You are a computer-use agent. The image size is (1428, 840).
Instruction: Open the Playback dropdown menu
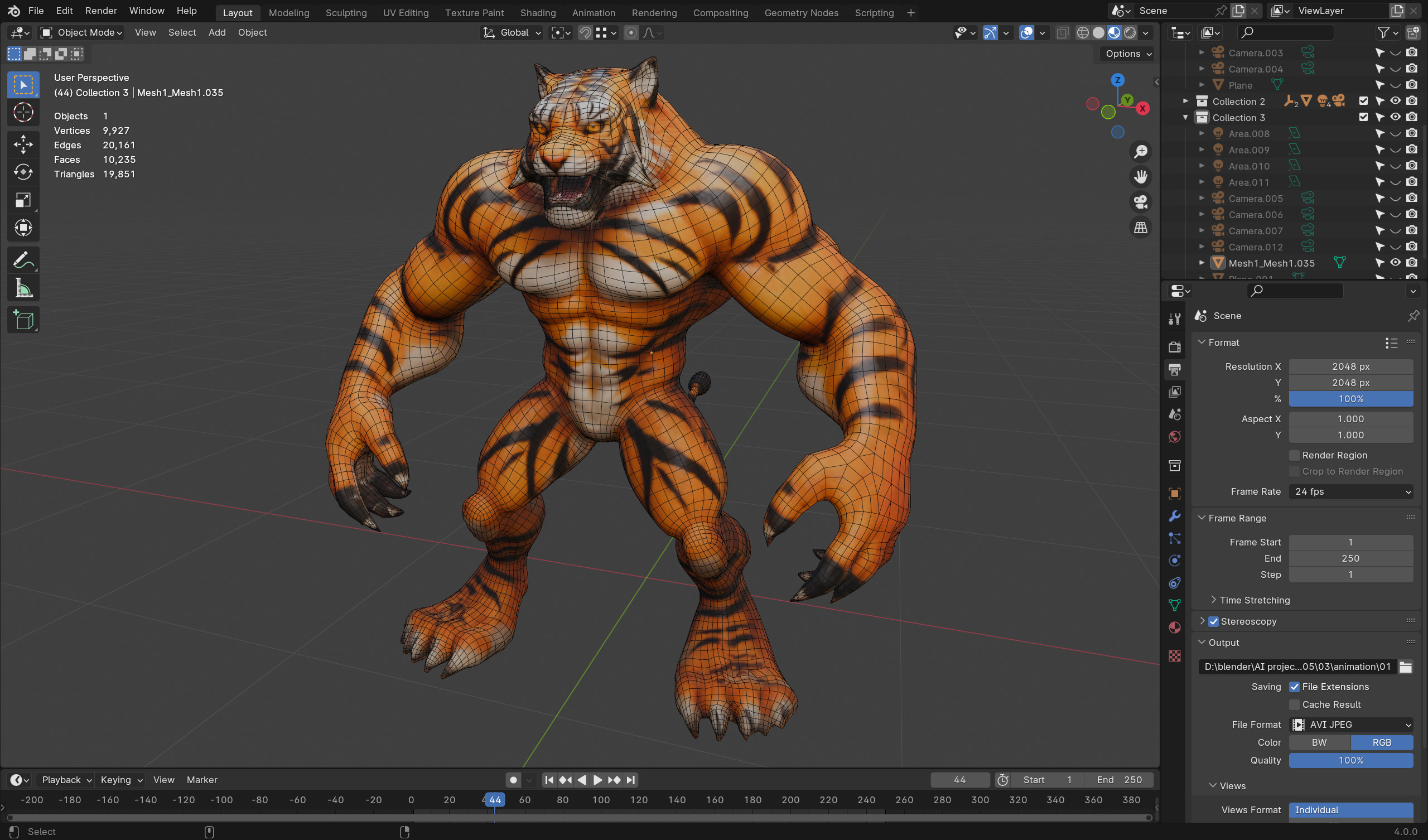click(x=66, y=780)
